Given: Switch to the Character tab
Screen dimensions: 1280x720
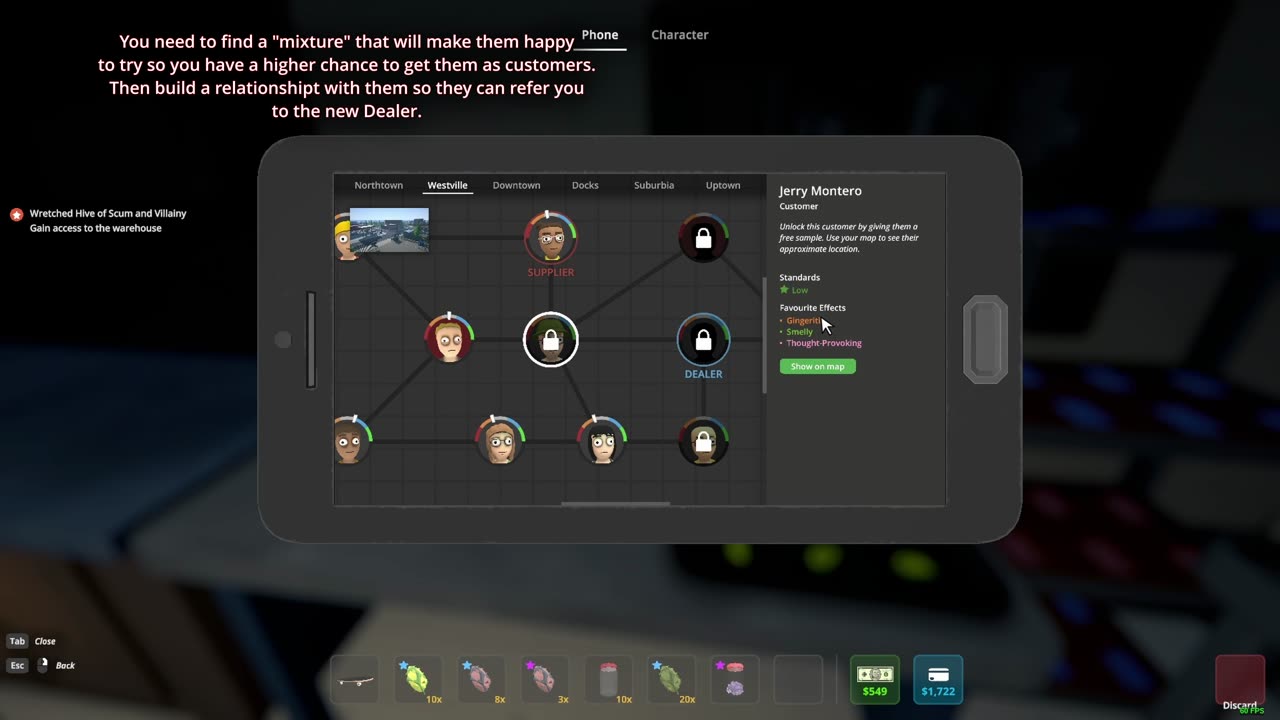Looking at the screenshot, I should tap(680, 35).
